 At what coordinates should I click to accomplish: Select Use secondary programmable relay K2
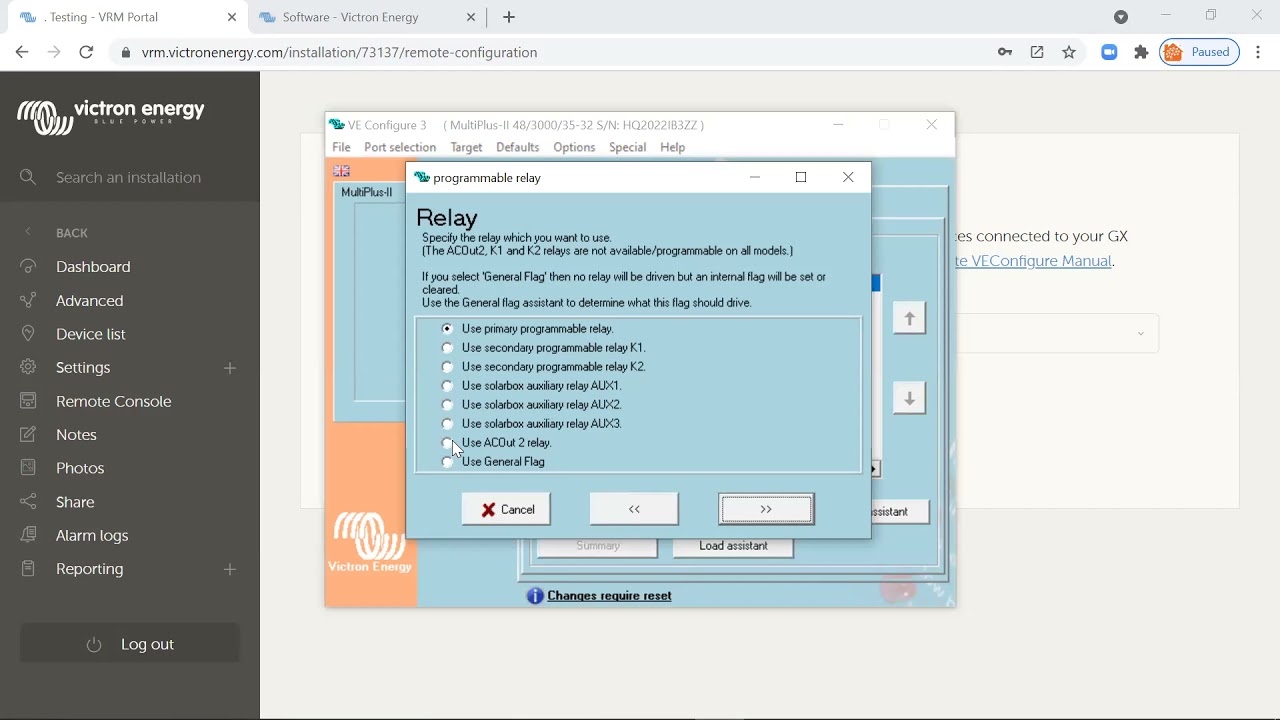point(447,367)
